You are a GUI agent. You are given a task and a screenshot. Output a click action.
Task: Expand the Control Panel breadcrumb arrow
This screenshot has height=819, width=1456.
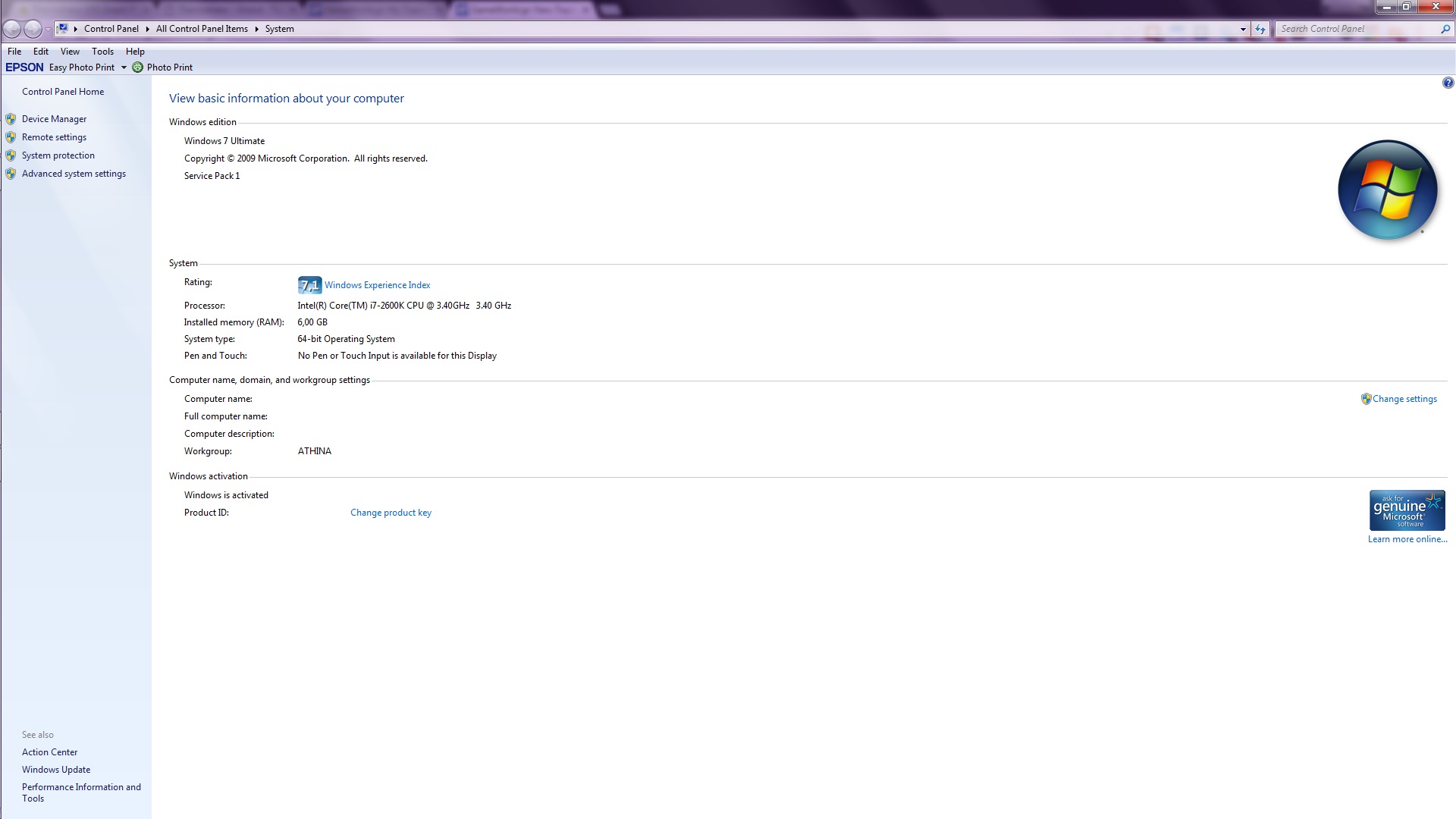click(x=147, y=29)
